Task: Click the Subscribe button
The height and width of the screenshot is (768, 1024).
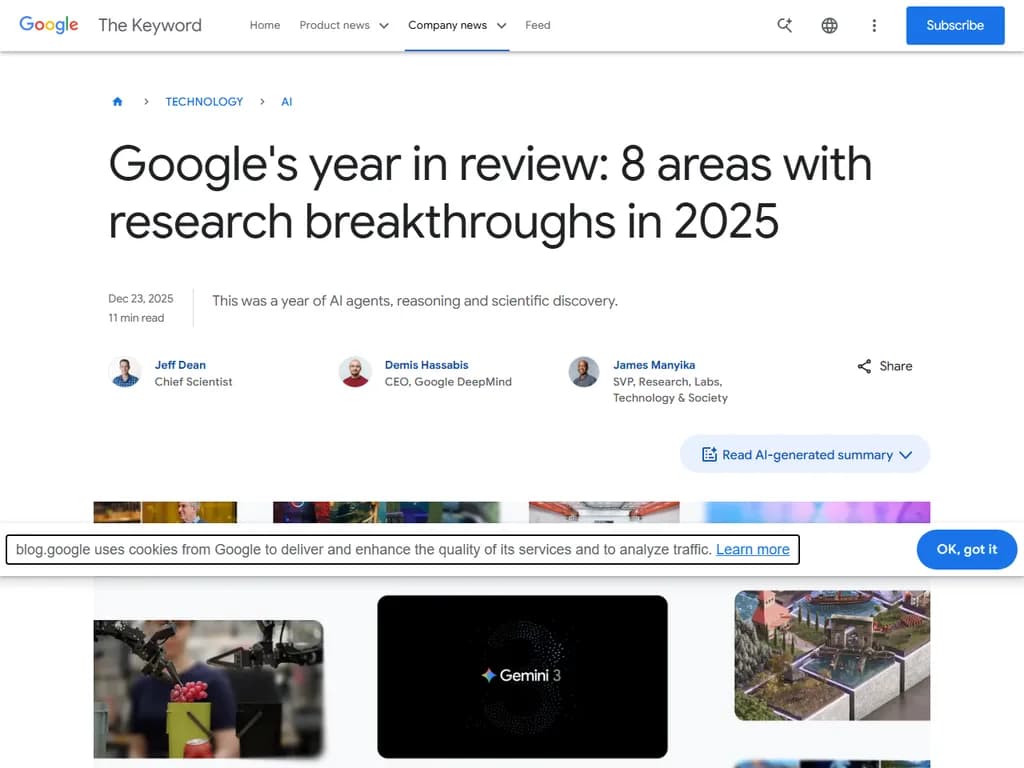Action: pos(954,25)
